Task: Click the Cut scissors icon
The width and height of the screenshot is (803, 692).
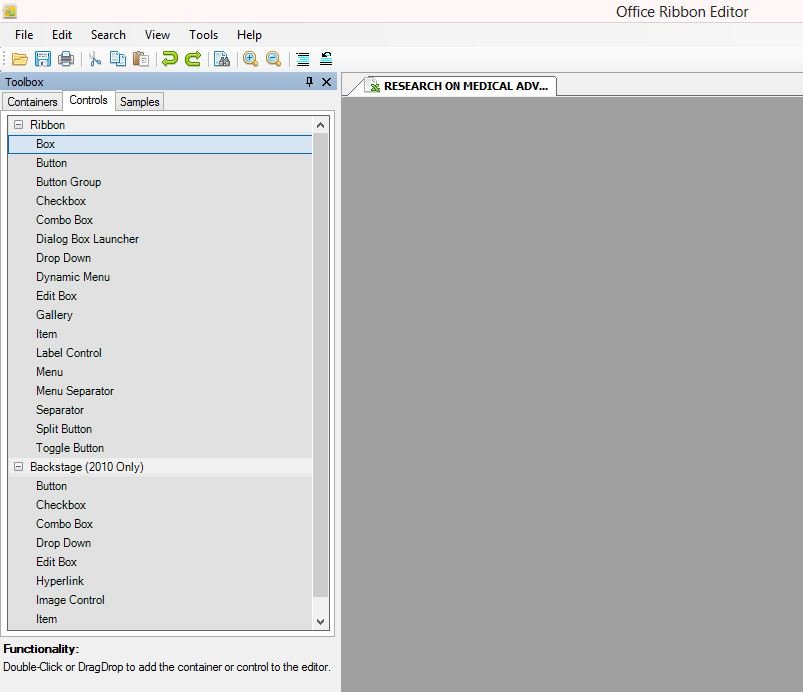Action: click(x=95, y=58)
